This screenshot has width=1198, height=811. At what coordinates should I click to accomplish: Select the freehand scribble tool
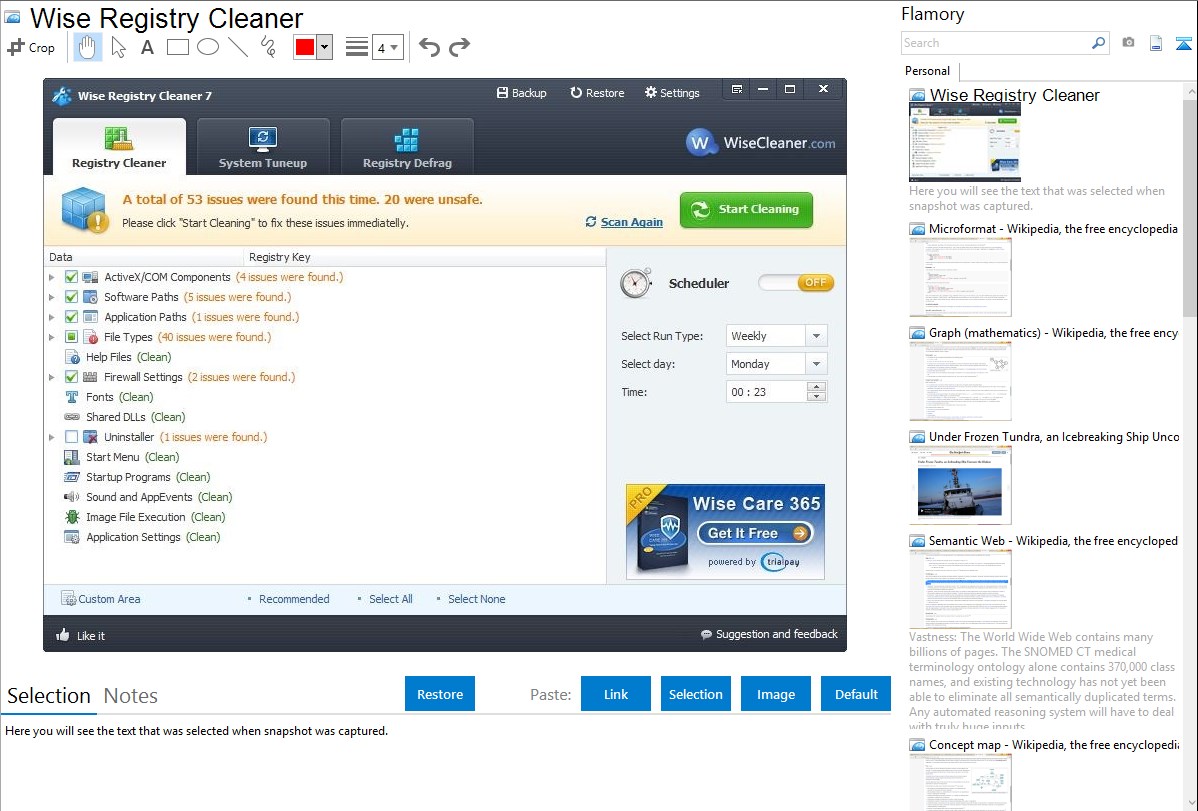pyautogui.click(x=268, y=47)
